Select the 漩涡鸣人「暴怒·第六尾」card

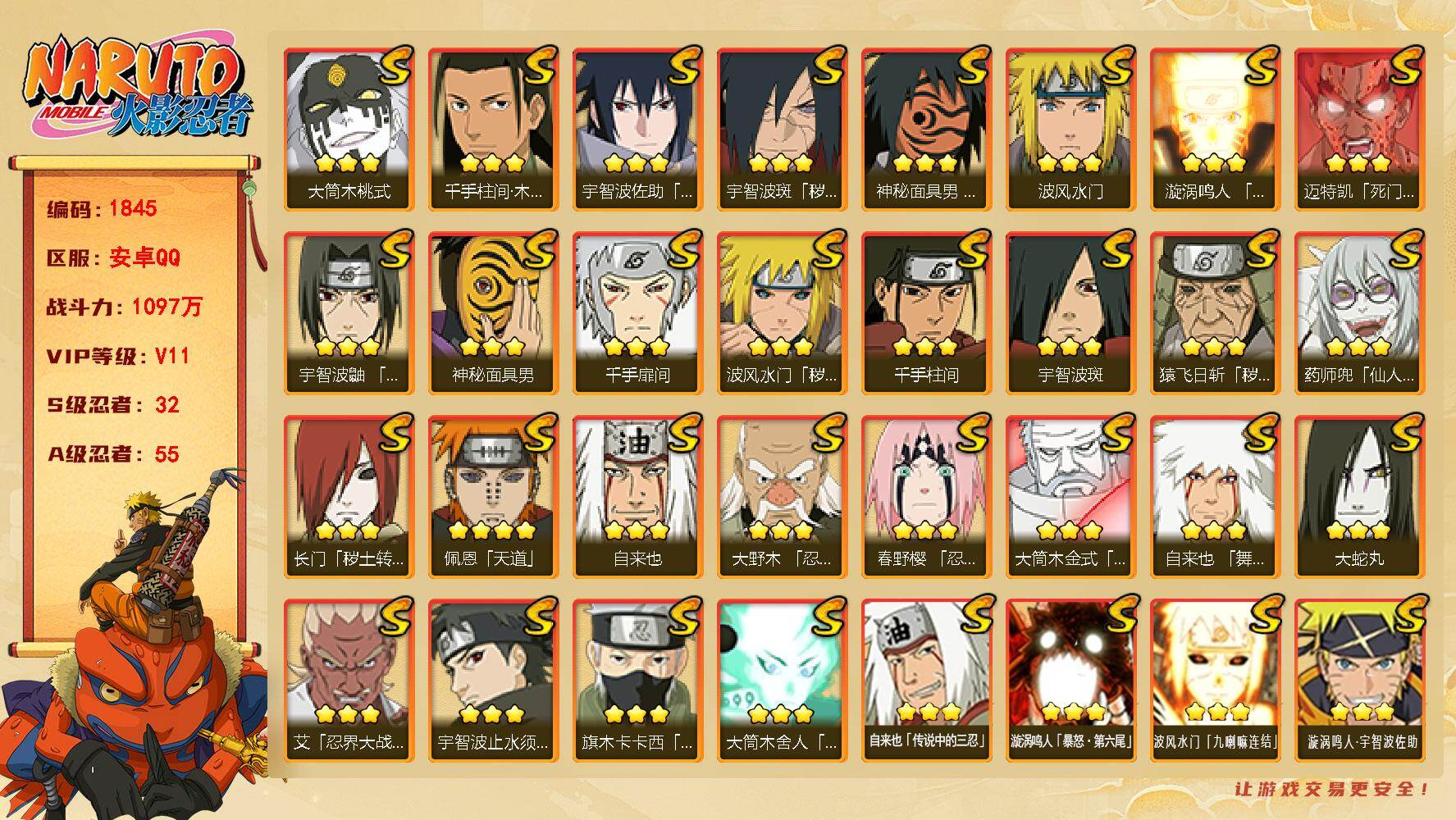1070,681
